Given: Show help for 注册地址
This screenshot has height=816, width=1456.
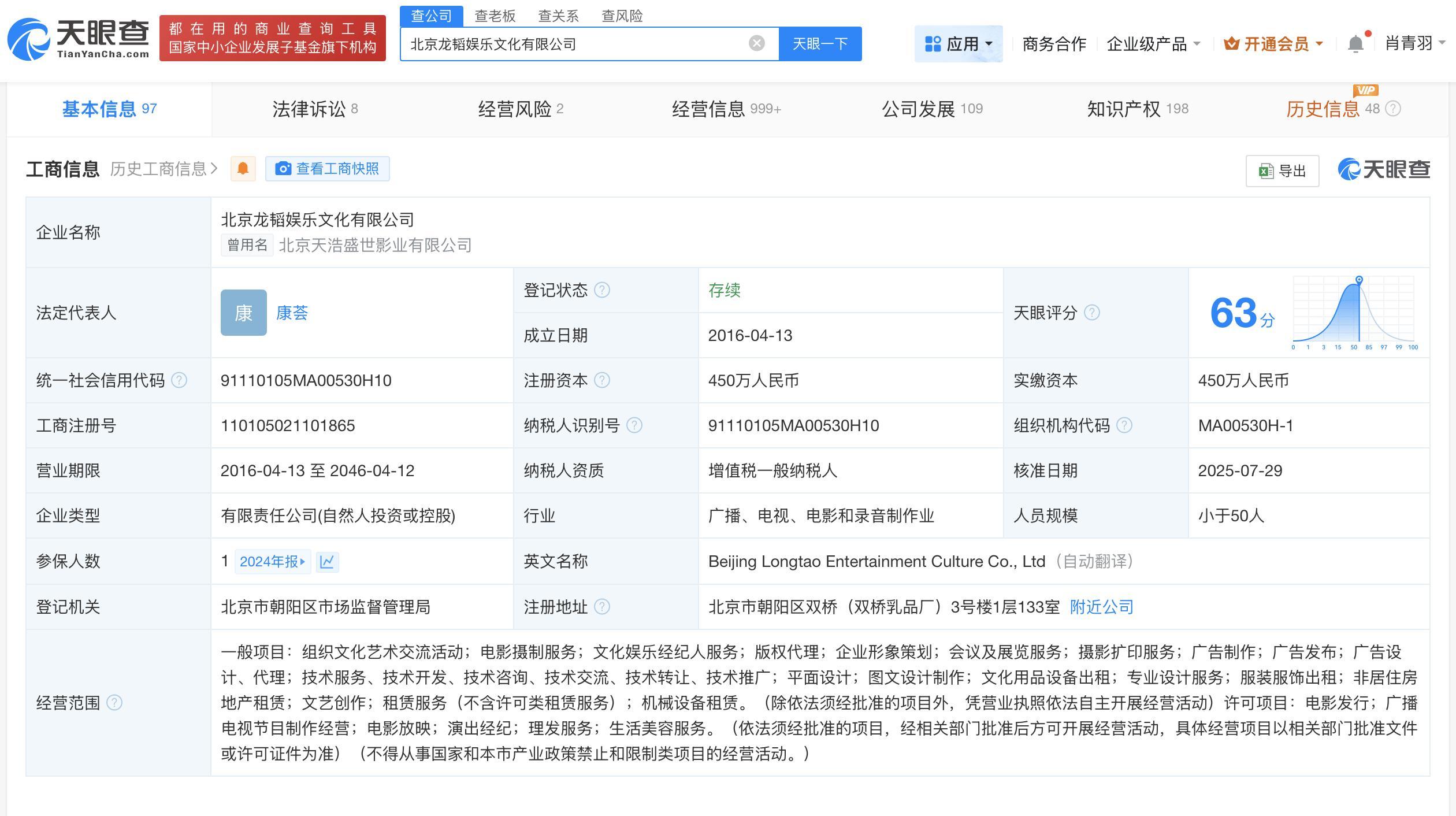Looking at the screenshot, I should point(602,607).
